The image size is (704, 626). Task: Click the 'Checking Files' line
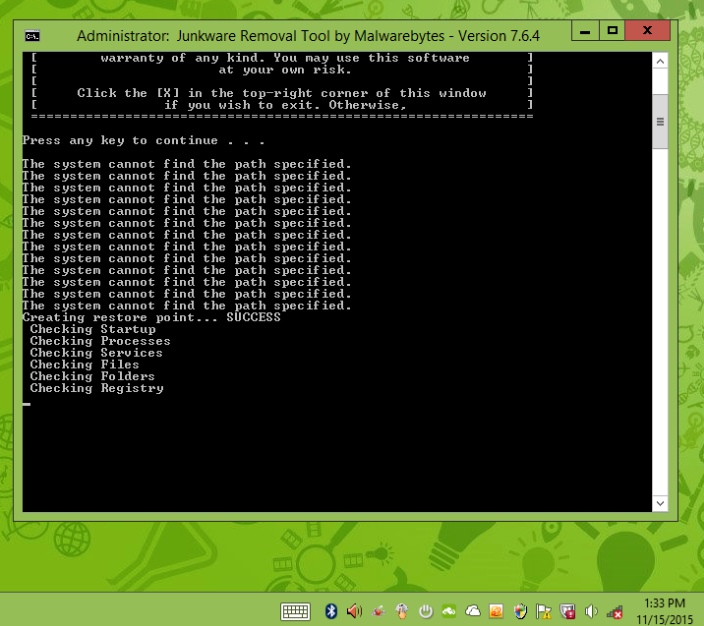coord(84,365)
